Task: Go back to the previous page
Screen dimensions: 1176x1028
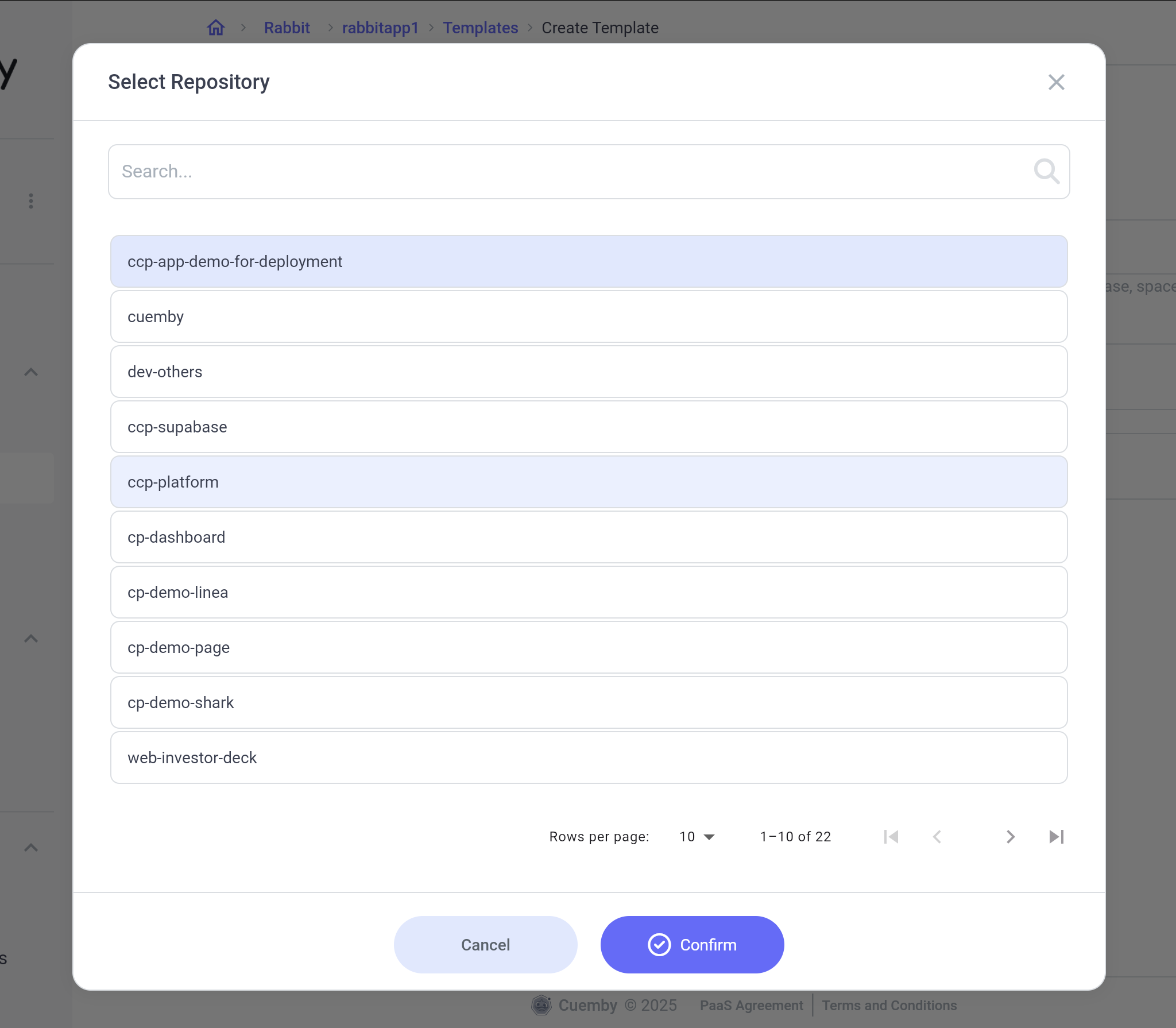Action: point(937,837)
